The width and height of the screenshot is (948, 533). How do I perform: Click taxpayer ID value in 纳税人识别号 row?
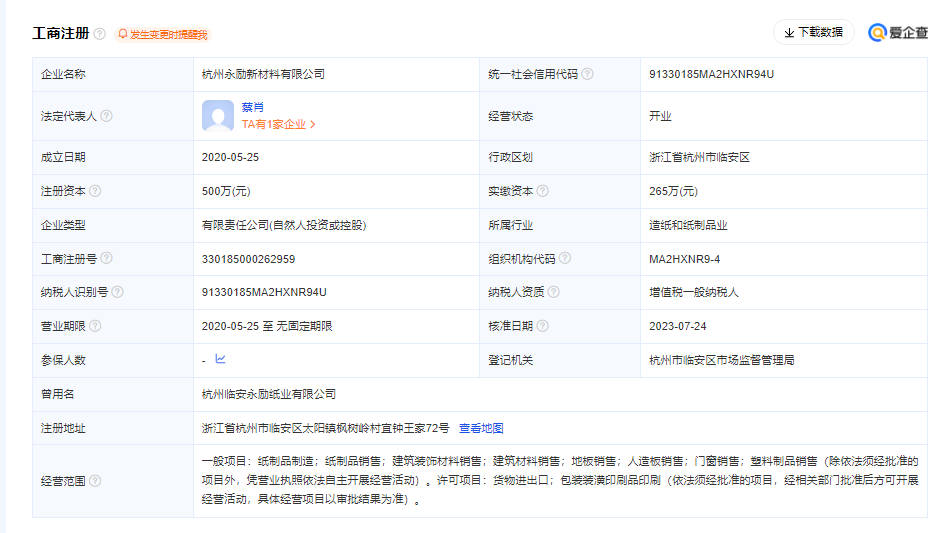(264, 292)
